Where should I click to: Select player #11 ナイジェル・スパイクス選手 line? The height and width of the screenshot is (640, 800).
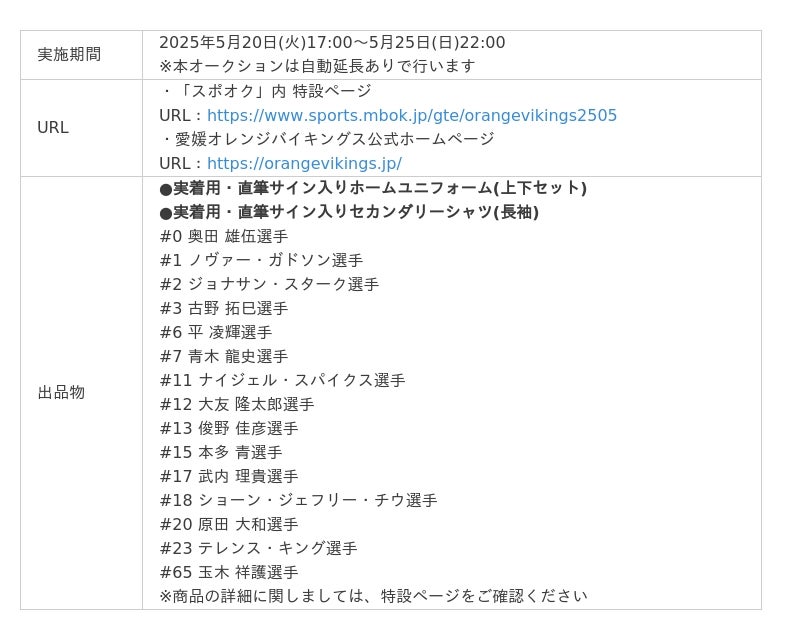click(x=282, y=380)
